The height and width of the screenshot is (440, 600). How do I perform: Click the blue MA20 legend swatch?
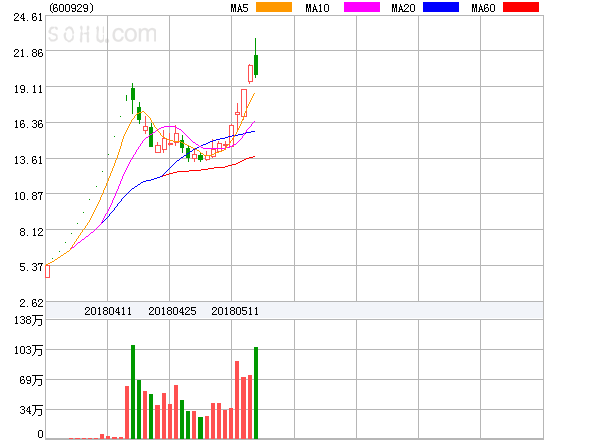tap(441, 7)
